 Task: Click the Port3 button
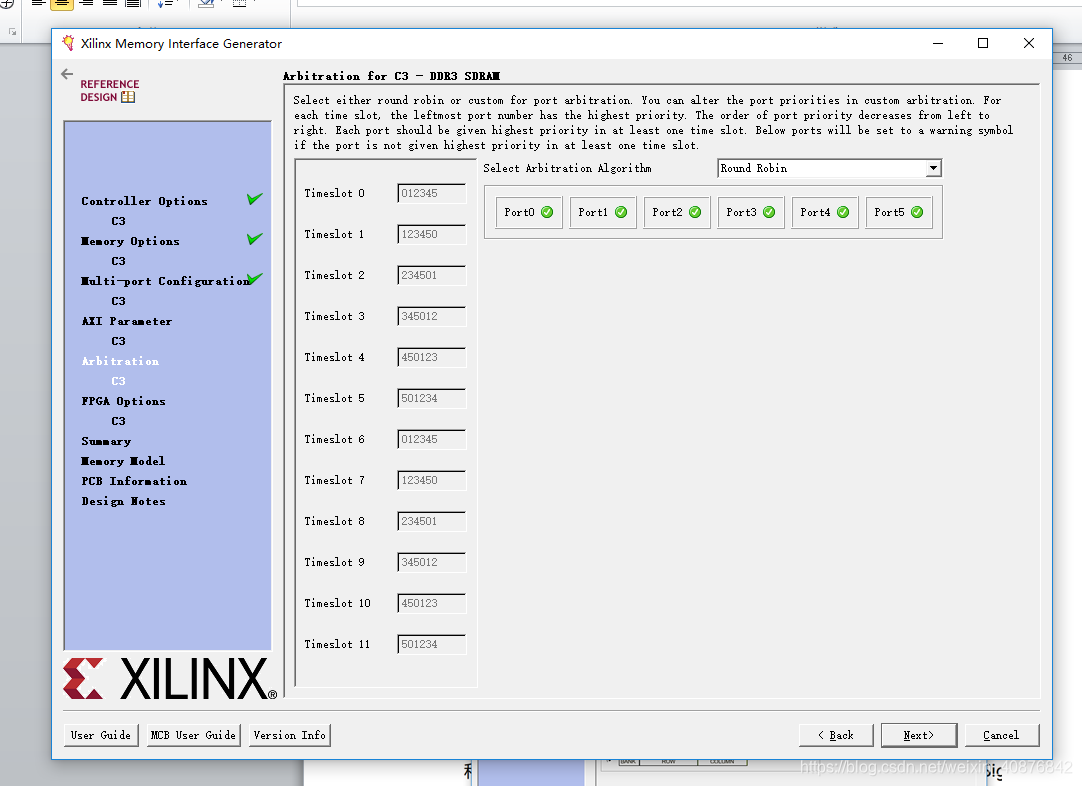click(x=751, y=213)
